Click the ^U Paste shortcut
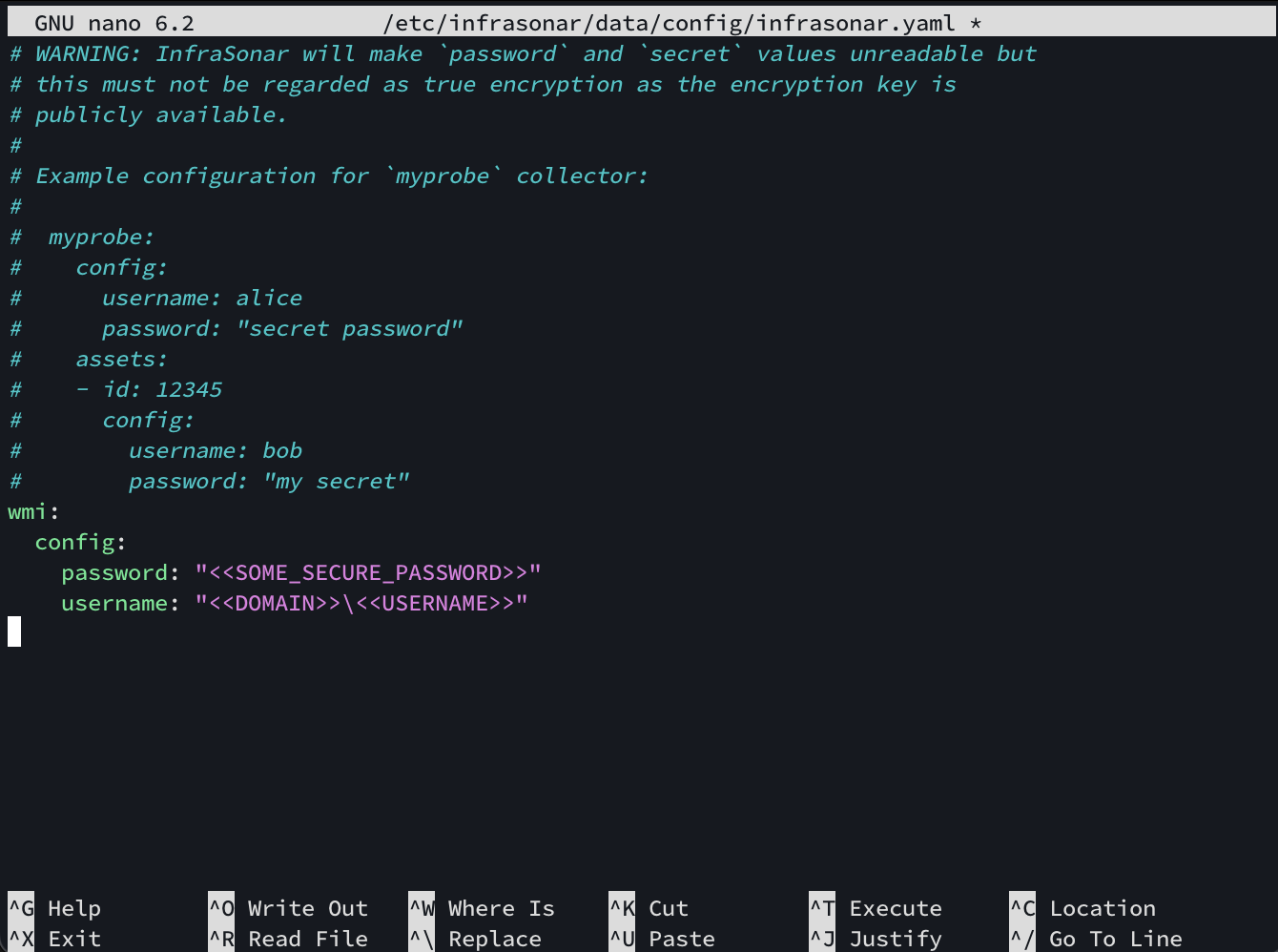1278x952 pixels. tap(662, 939)
